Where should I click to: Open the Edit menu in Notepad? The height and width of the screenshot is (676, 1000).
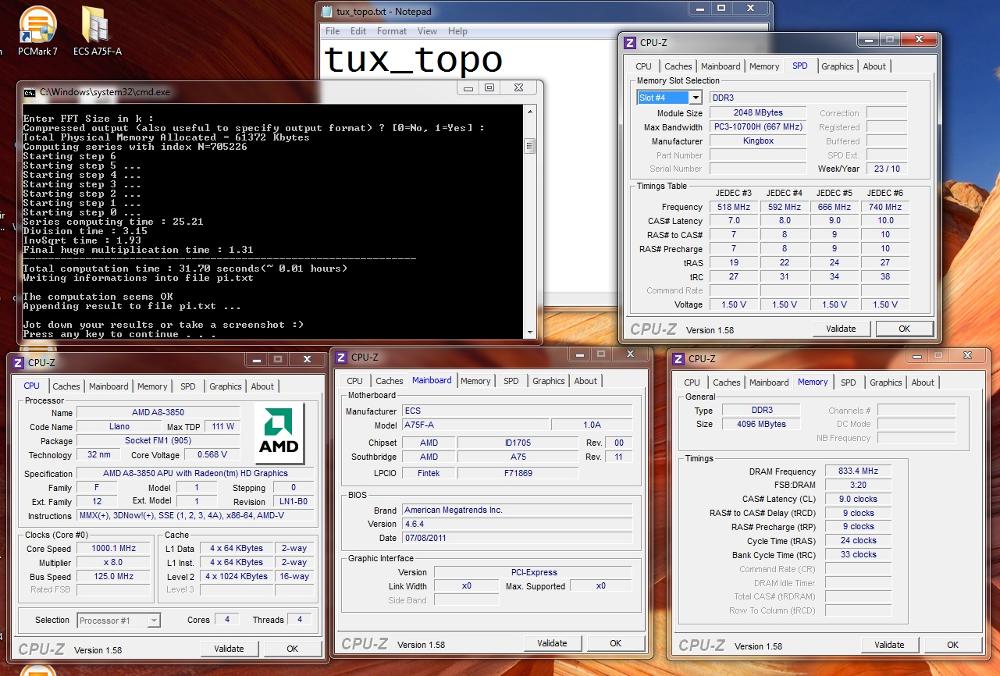pos(358,31)
